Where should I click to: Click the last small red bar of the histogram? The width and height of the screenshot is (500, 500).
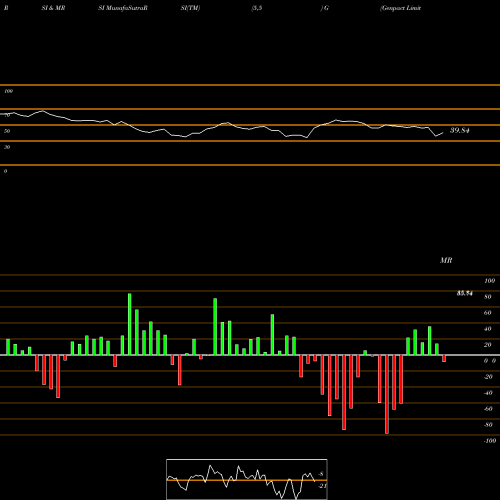click(444, 359)
